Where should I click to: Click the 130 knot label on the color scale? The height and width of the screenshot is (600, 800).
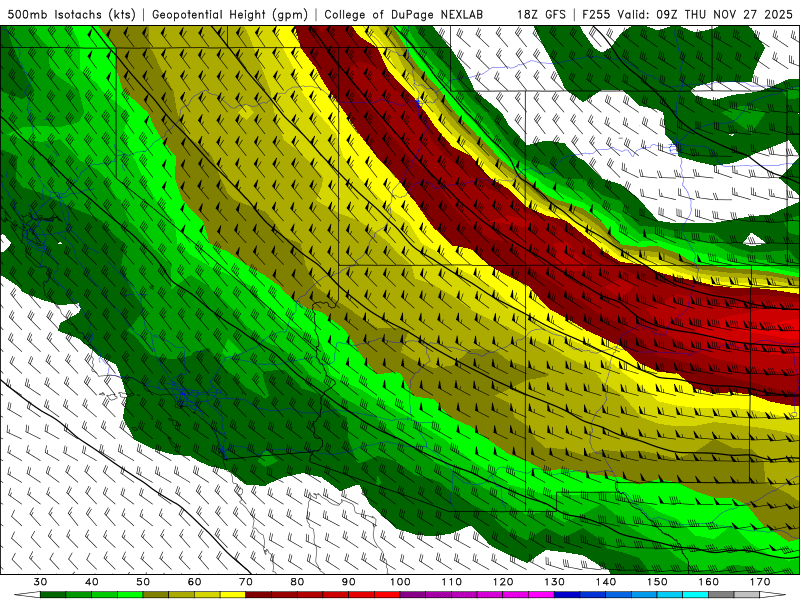click(555, 582)
